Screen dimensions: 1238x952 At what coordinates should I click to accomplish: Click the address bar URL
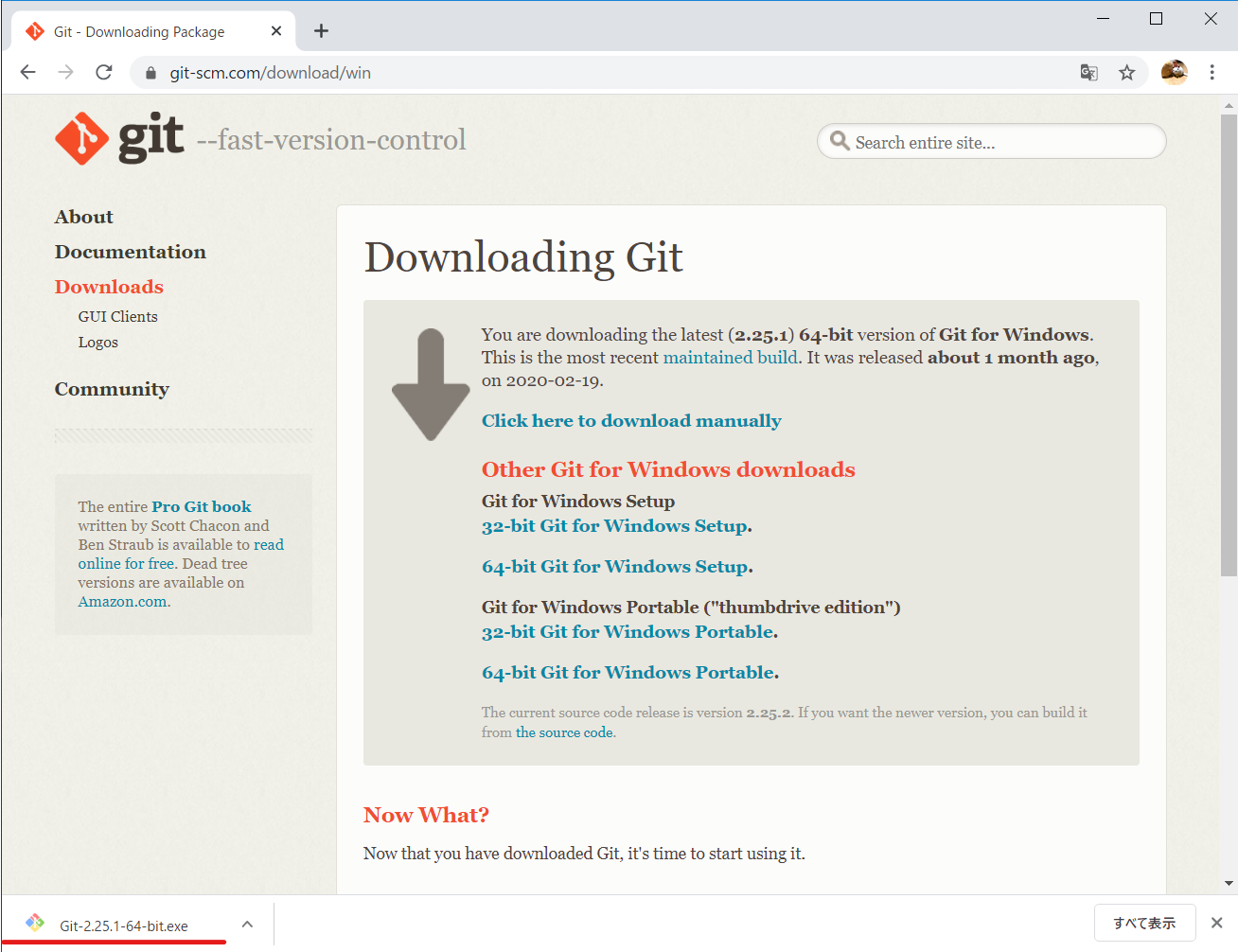point(271,73)
